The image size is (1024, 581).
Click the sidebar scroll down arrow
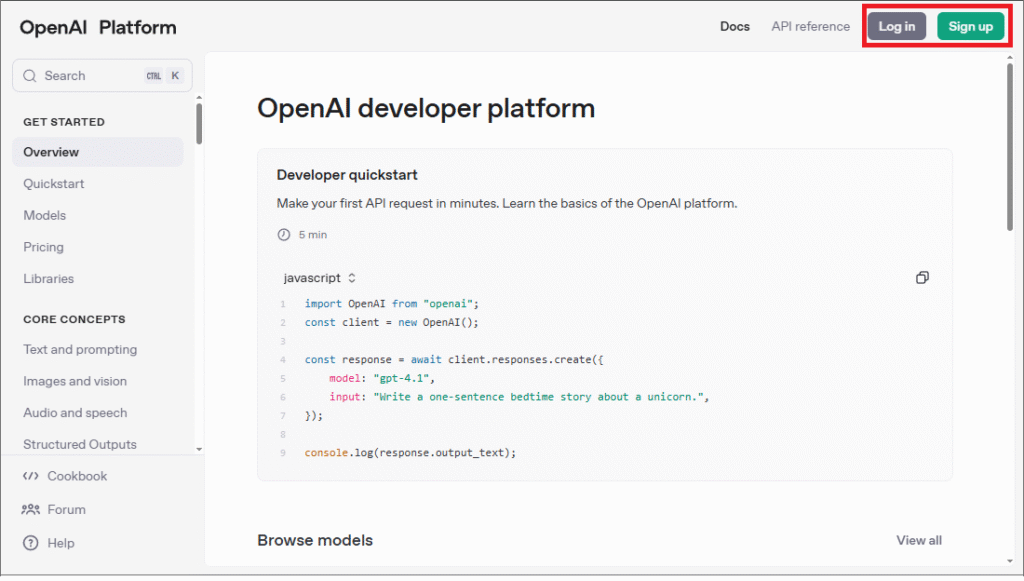(x=199, y=449)
